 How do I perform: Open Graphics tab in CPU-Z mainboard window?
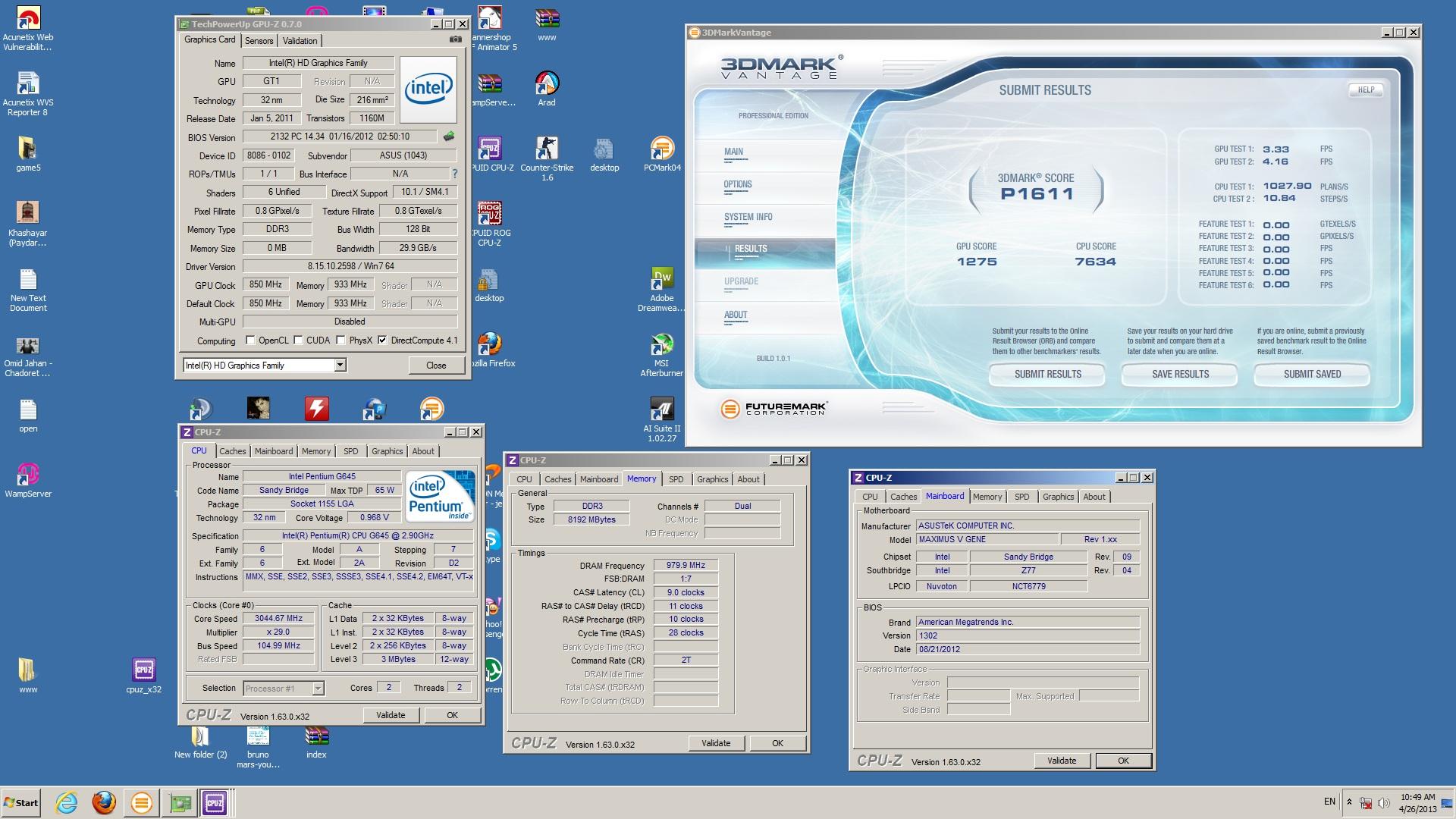[x=1058, y=497]
